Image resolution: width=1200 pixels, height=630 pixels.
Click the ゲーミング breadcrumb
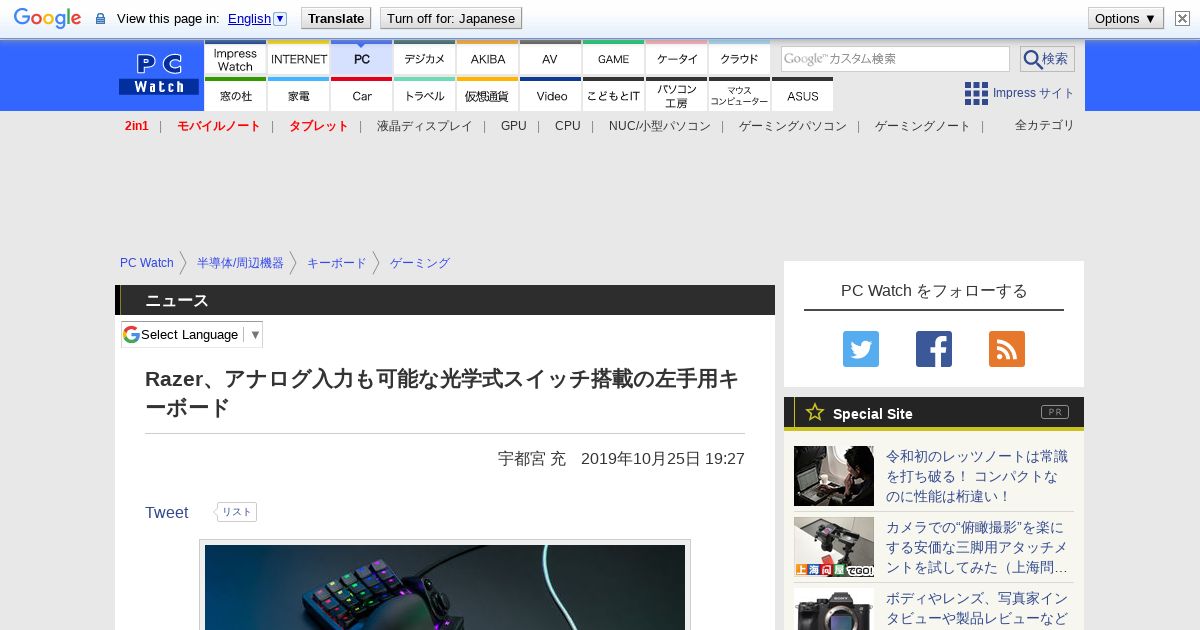(x=420, y=263)
